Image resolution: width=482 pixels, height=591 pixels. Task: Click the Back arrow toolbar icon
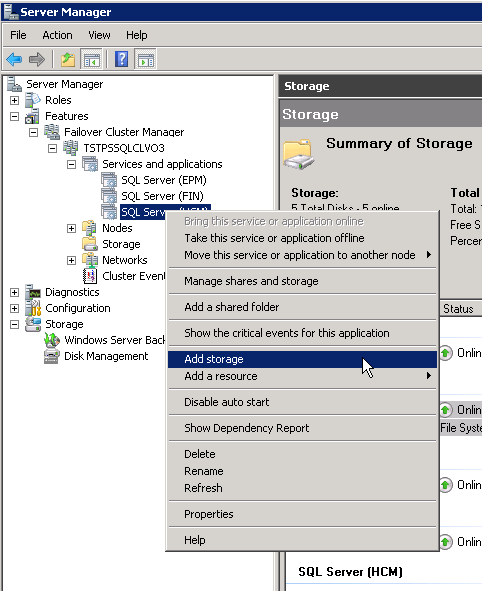tap(14, 60)
